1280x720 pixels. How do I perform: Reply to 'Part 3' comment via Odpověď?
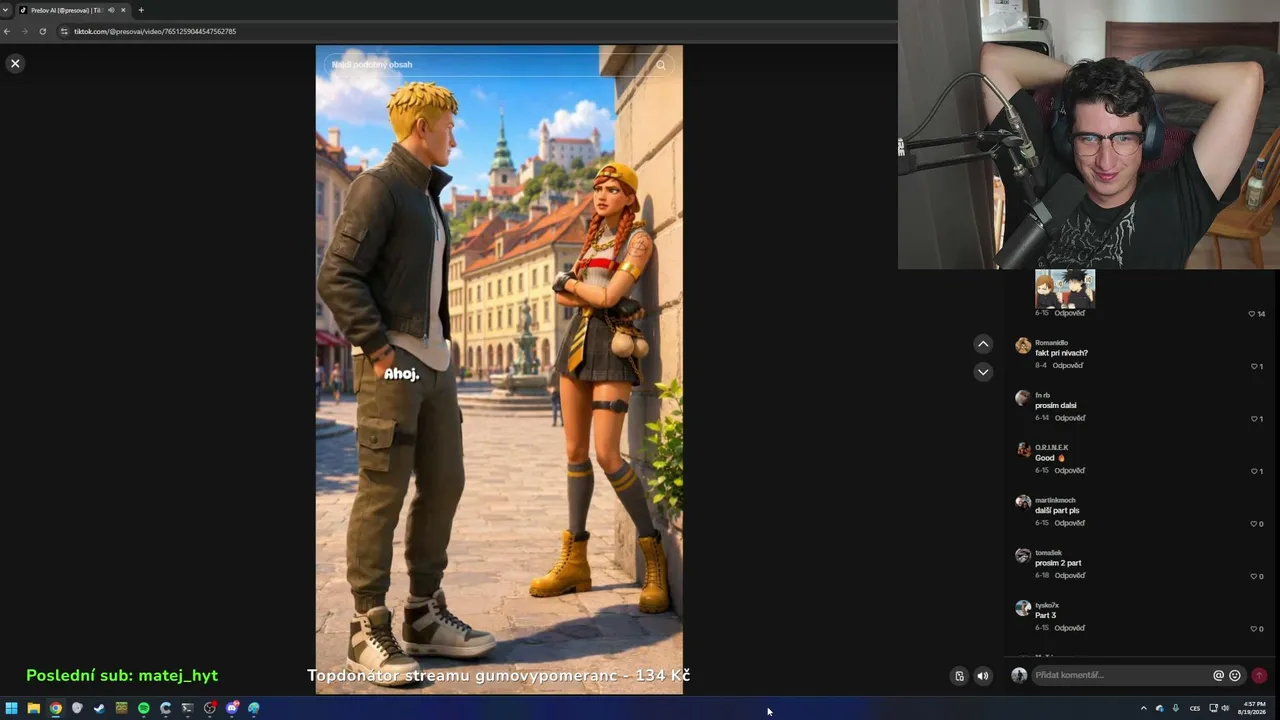[1070, 628]
